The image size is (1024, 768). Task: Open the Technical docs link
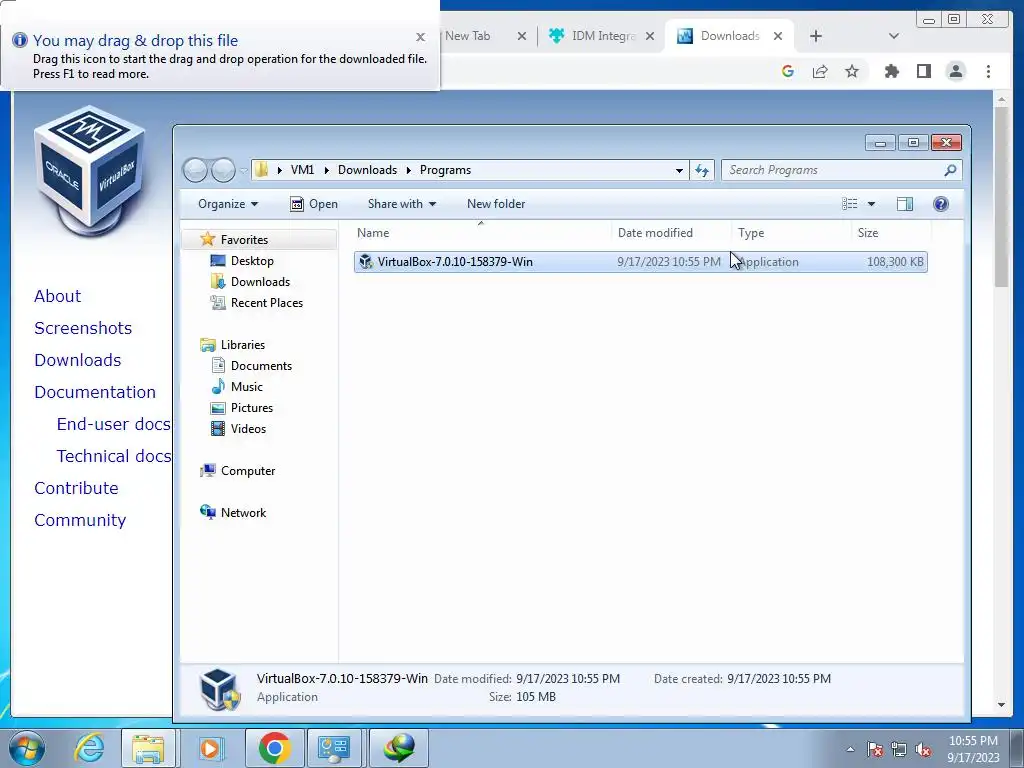coord(114,456)
